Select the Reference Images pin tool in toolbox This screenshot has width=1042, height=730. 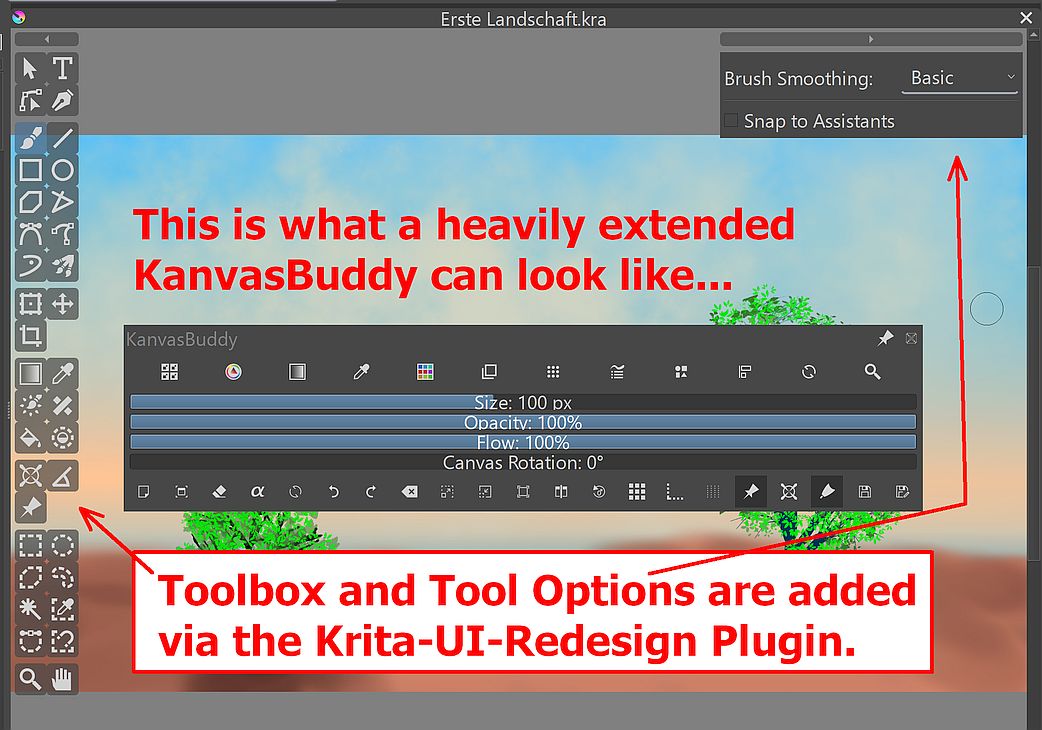tap(31, 507)
